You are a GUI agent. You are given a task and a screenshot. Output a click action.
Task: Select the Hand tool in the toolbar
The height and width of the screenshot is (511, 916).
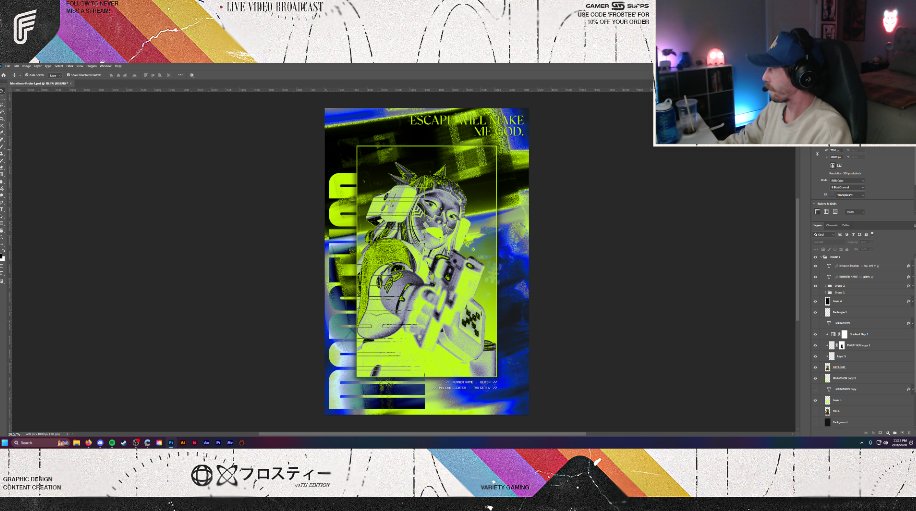pos(3,231)
